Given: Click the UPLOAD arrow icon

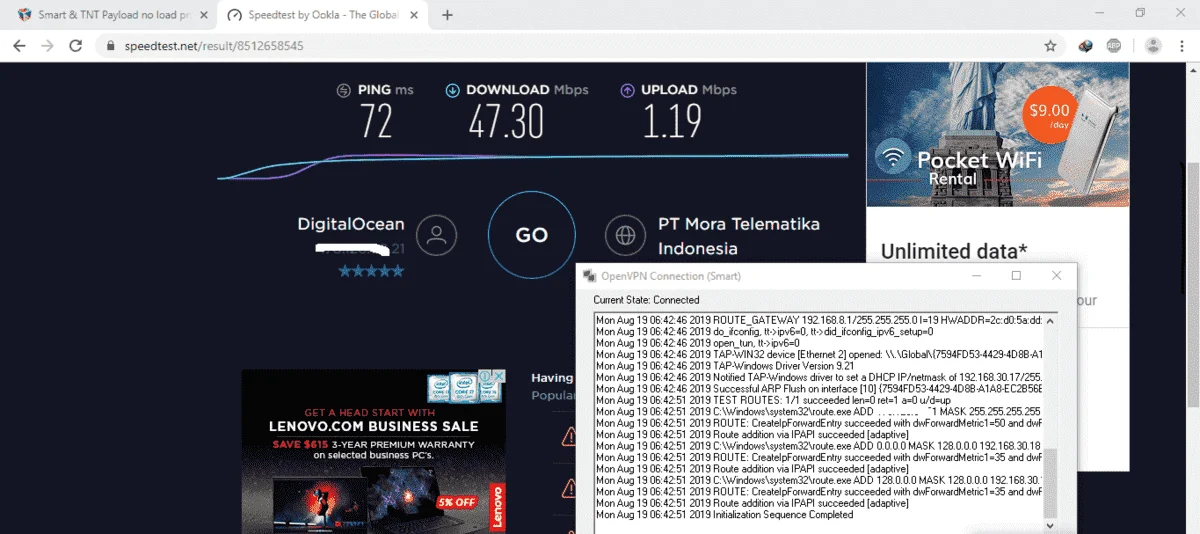Looking at the screenshot, I should 627,90.
